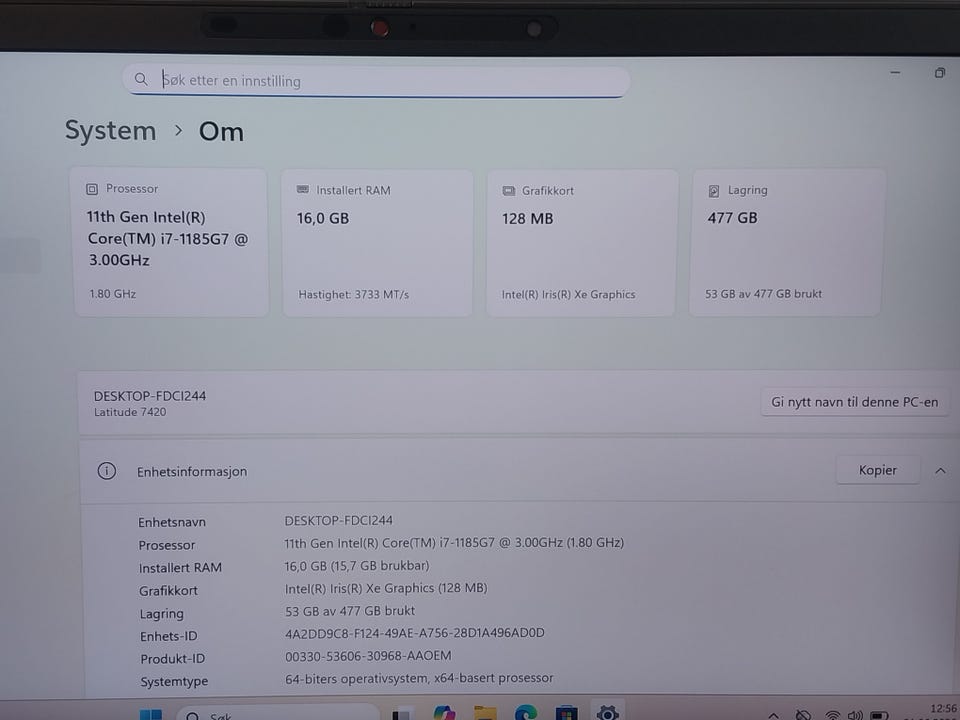Click the Enhetsinformasjon info circle icon
This screenshot has height=720, width=960.
pos(107,471)
